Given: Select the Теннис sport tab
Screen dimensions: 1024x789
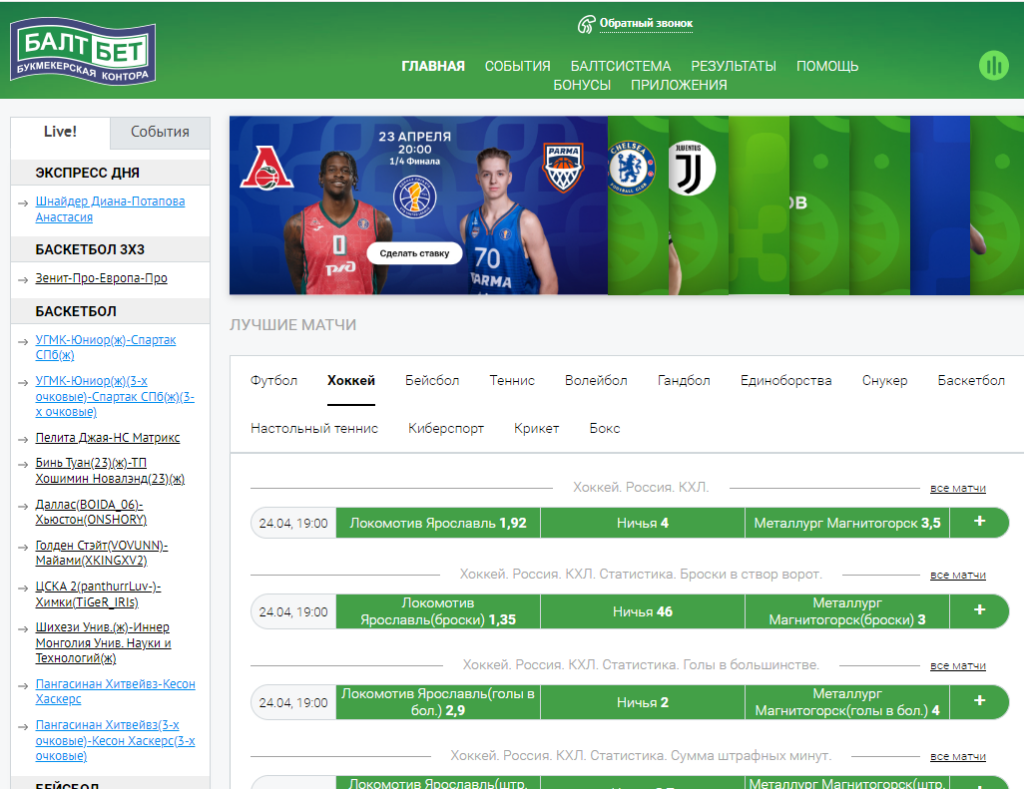Looking at the screenshot, I should click(512, 380).
